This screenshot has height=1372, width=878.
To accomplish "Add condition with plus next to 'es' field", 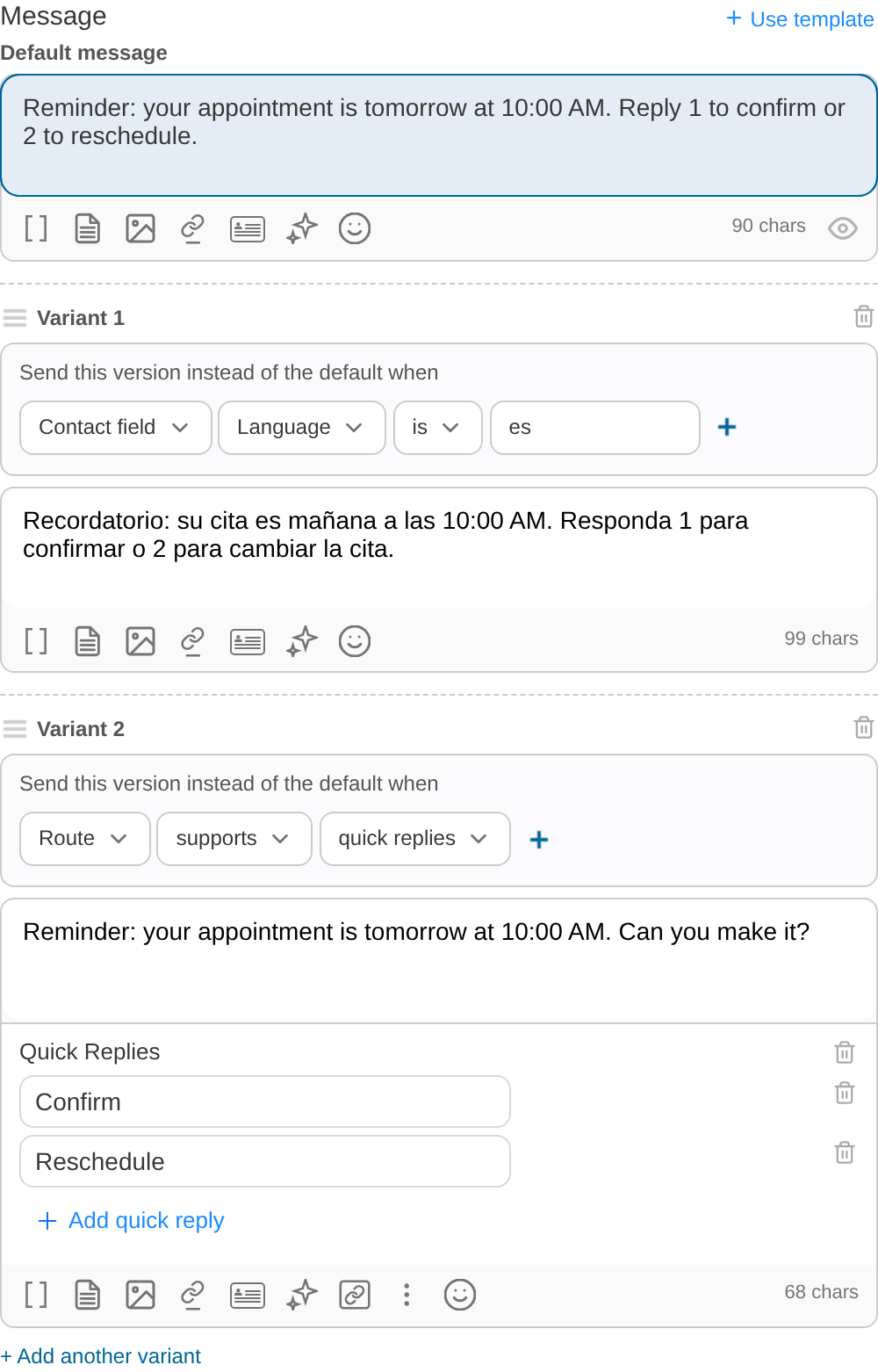I will point(727,427).
